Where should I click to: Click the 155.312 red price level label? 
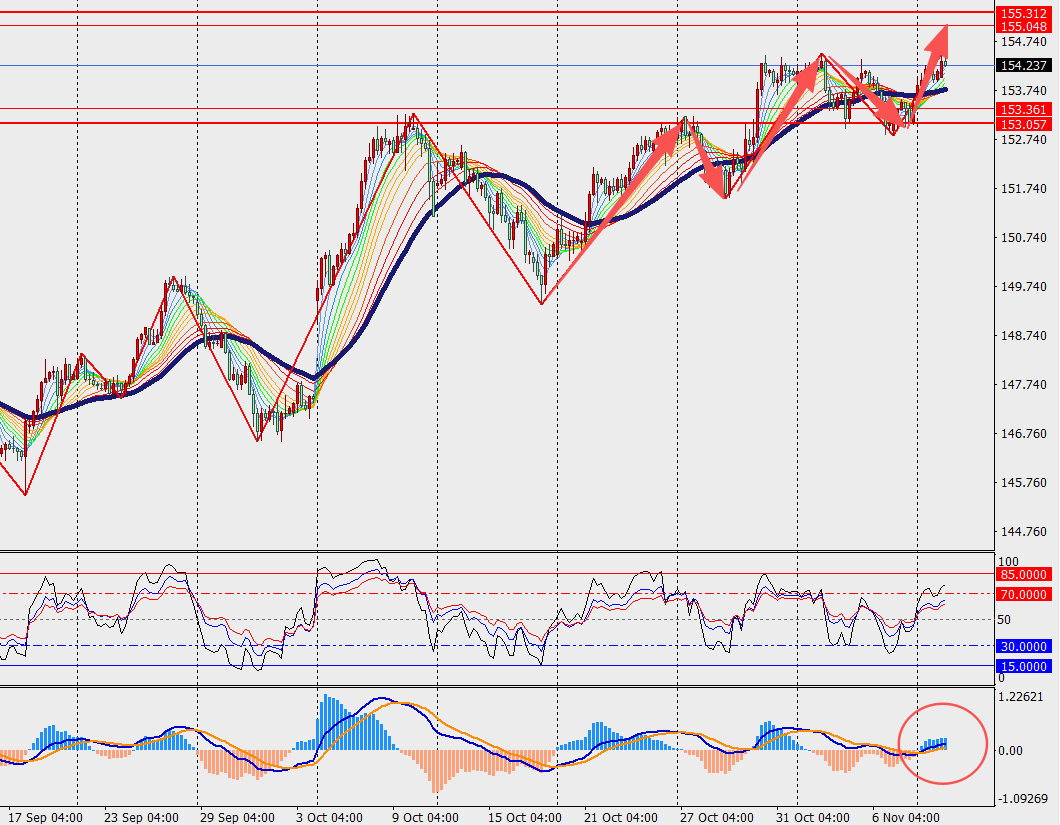tap(1023, 13)
